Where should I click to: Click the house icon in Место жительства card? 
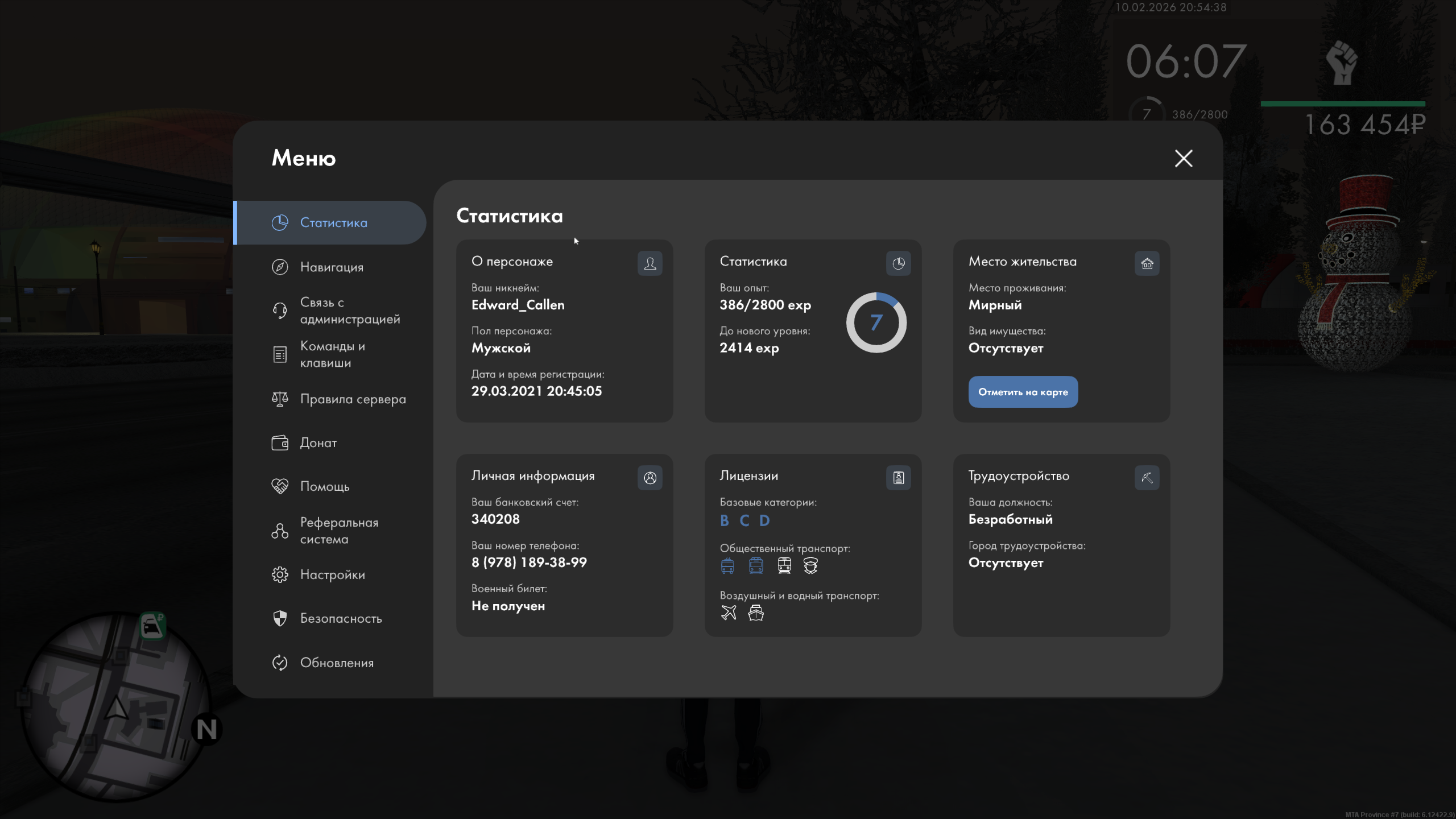tap(1147, 263)
